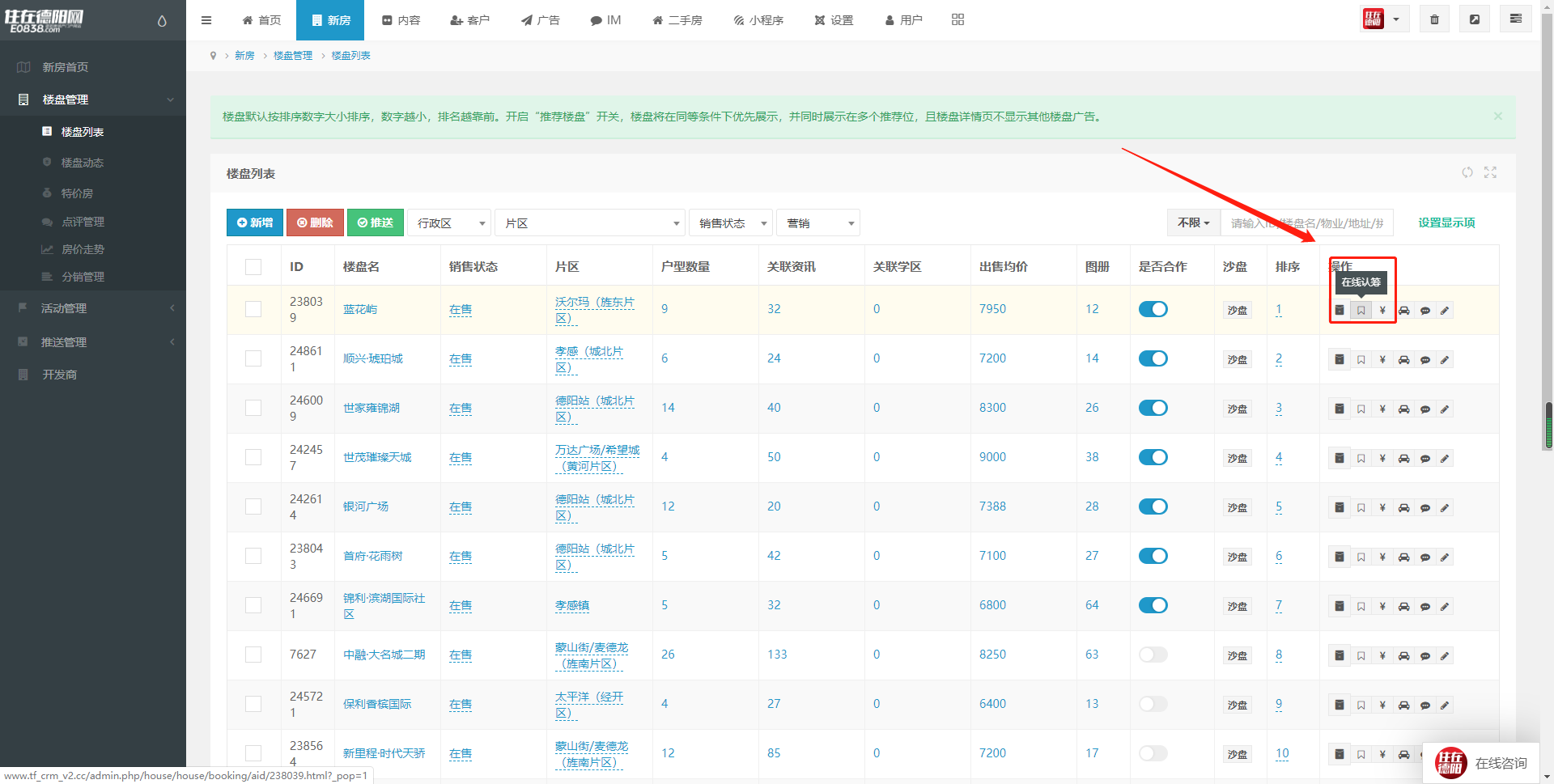Switch to the 内容 top navigation tab
This screenshot has height=784, width=1554.
tap(401, 20)
